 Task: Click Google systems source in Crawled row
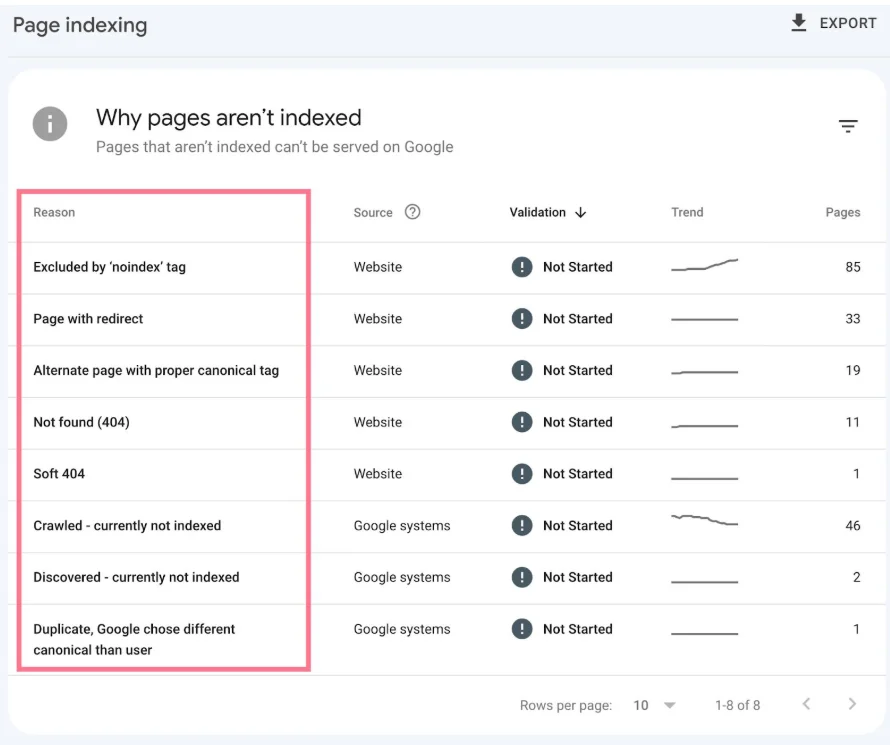pos(402,525)
